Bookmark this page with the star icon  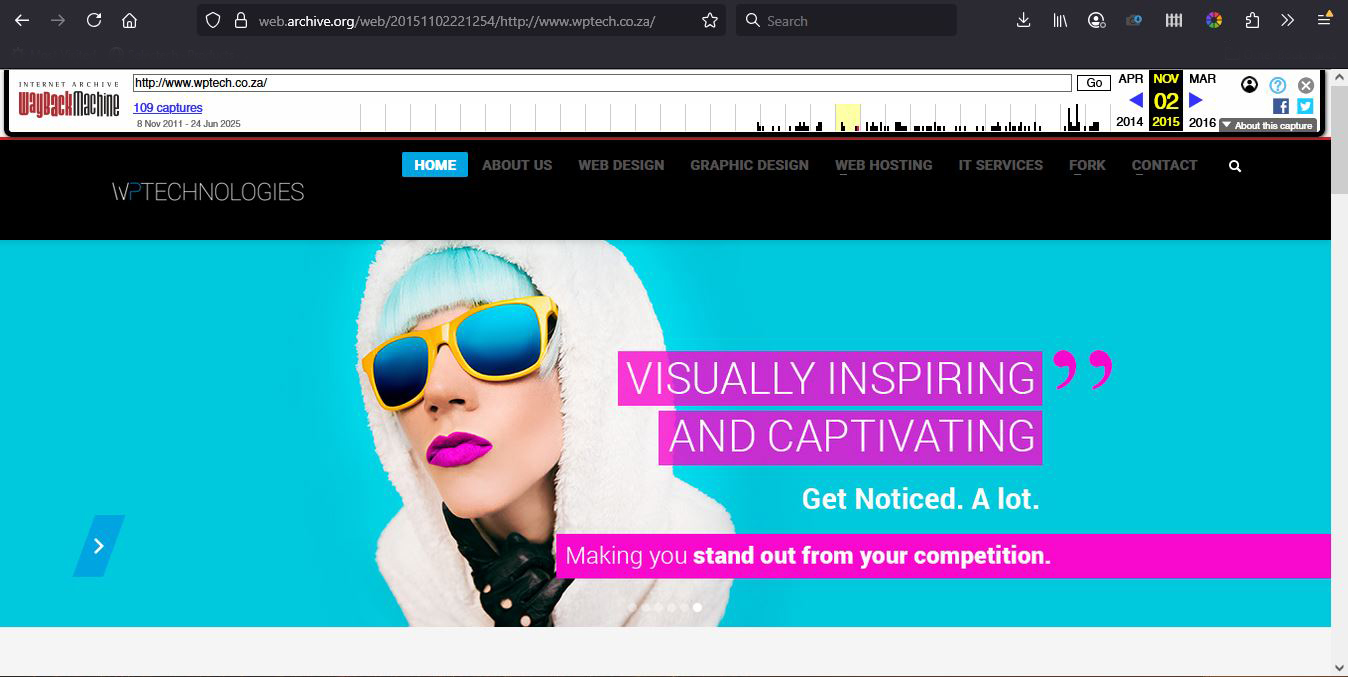pos(710,20)
